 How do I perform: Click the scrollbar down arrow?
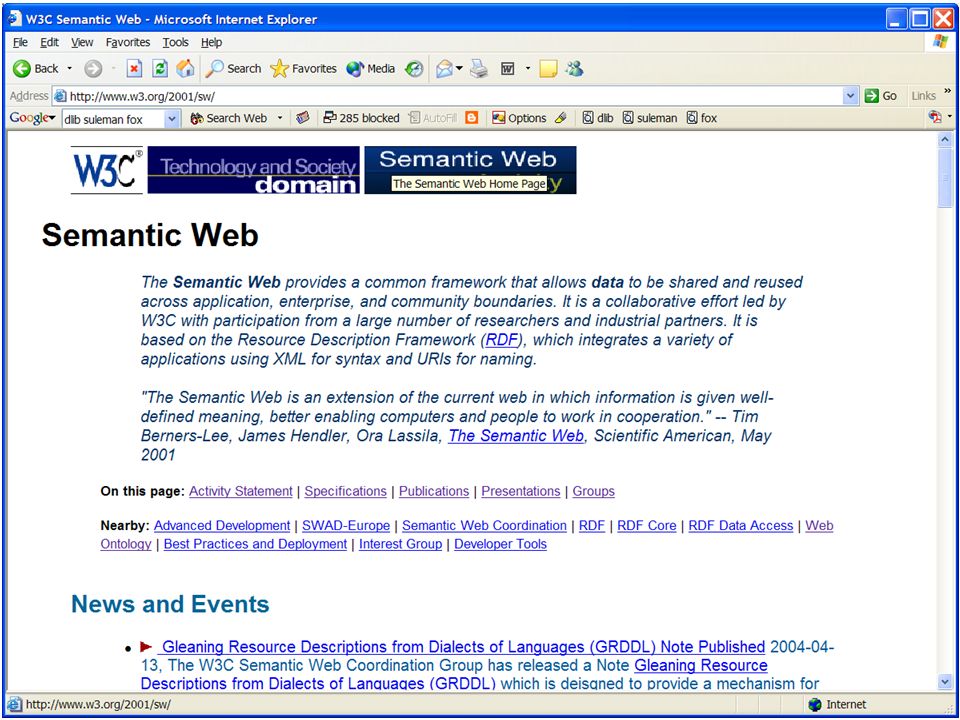tap(944, 681)
